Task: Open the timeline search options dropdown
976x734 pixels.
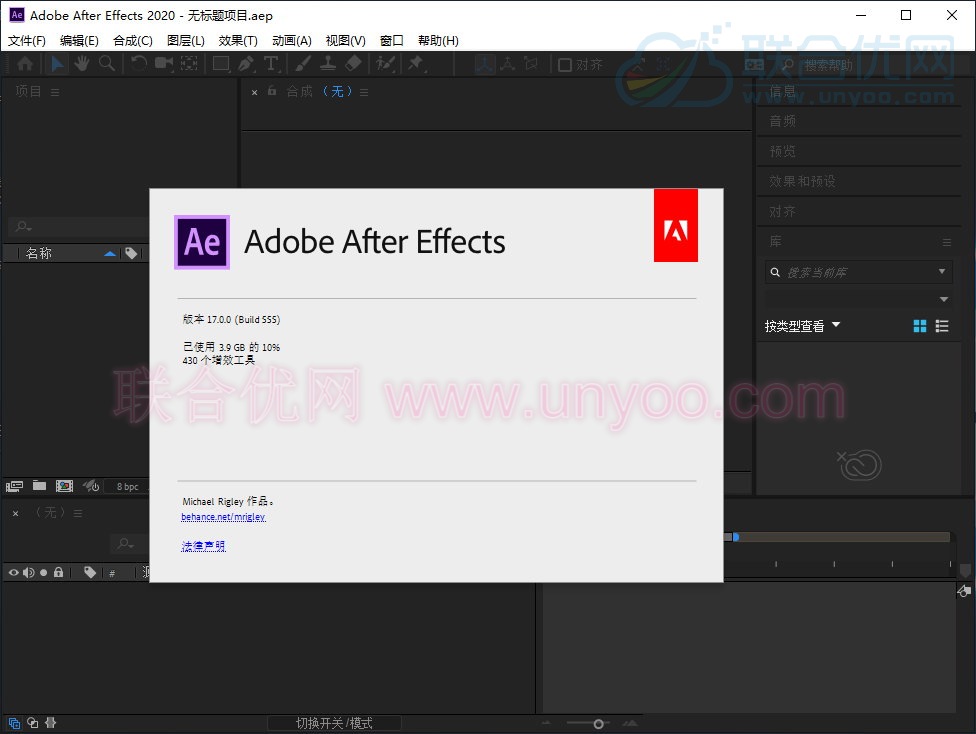Action: (x=125, y=543)
